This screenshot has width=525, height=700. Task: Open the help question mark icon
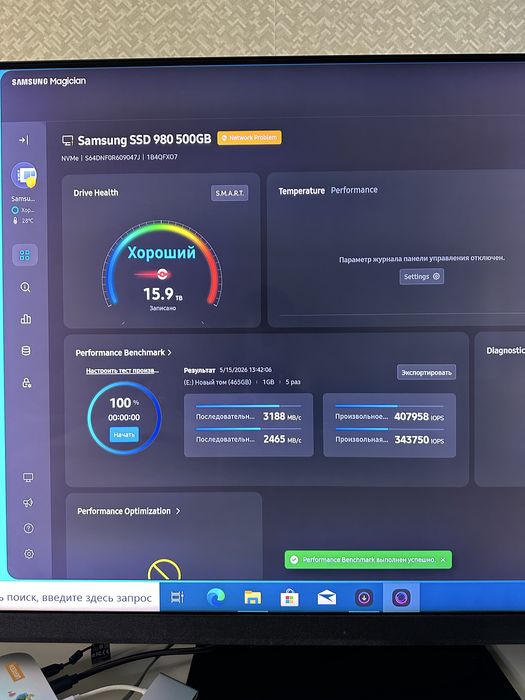[x=29, y=528]
